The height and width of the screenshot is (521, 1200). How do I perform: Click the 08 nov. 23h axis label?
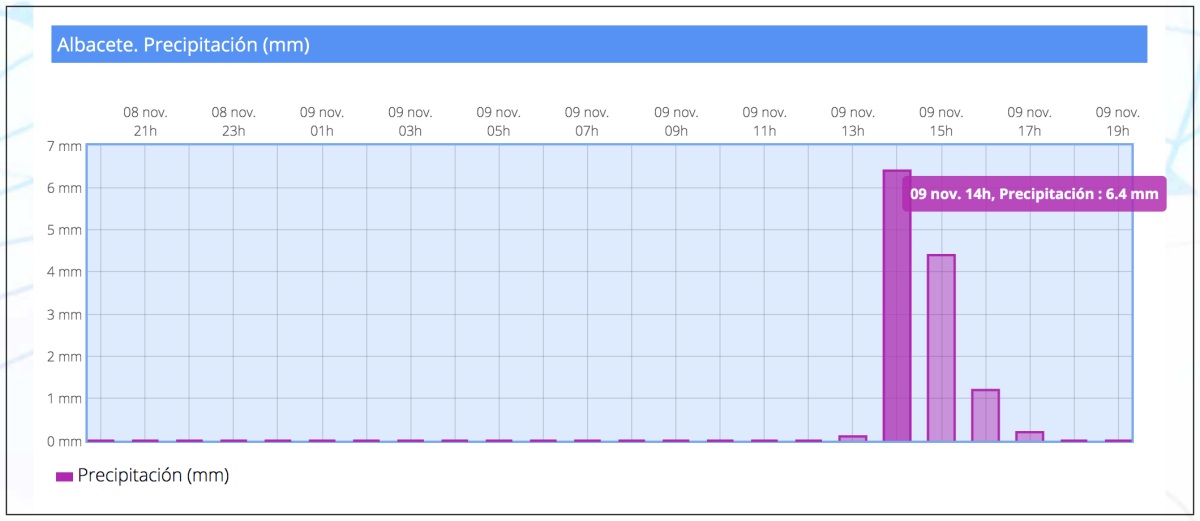coord(233,122)
